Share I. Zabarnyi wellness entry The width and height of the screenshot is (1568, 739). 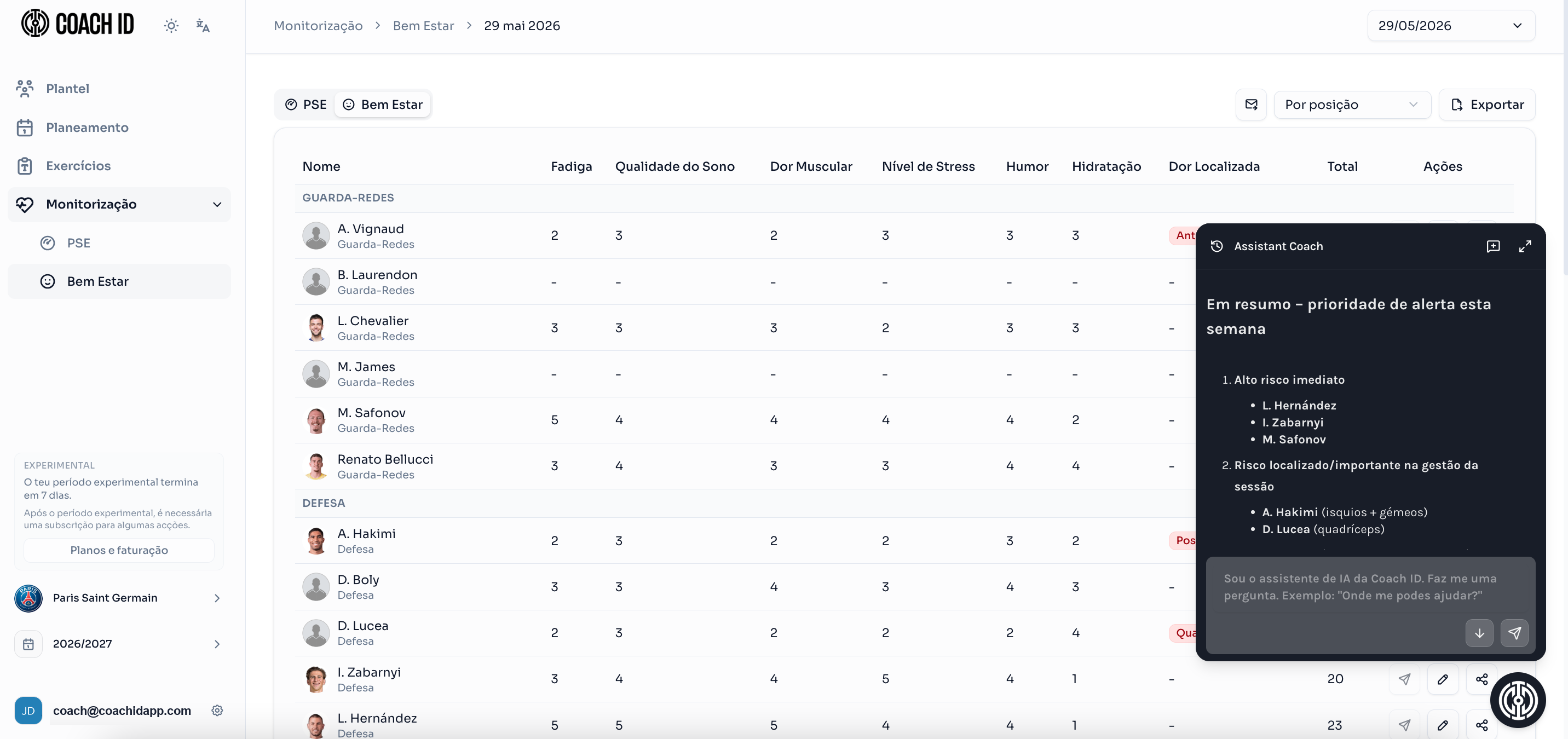1481,679
